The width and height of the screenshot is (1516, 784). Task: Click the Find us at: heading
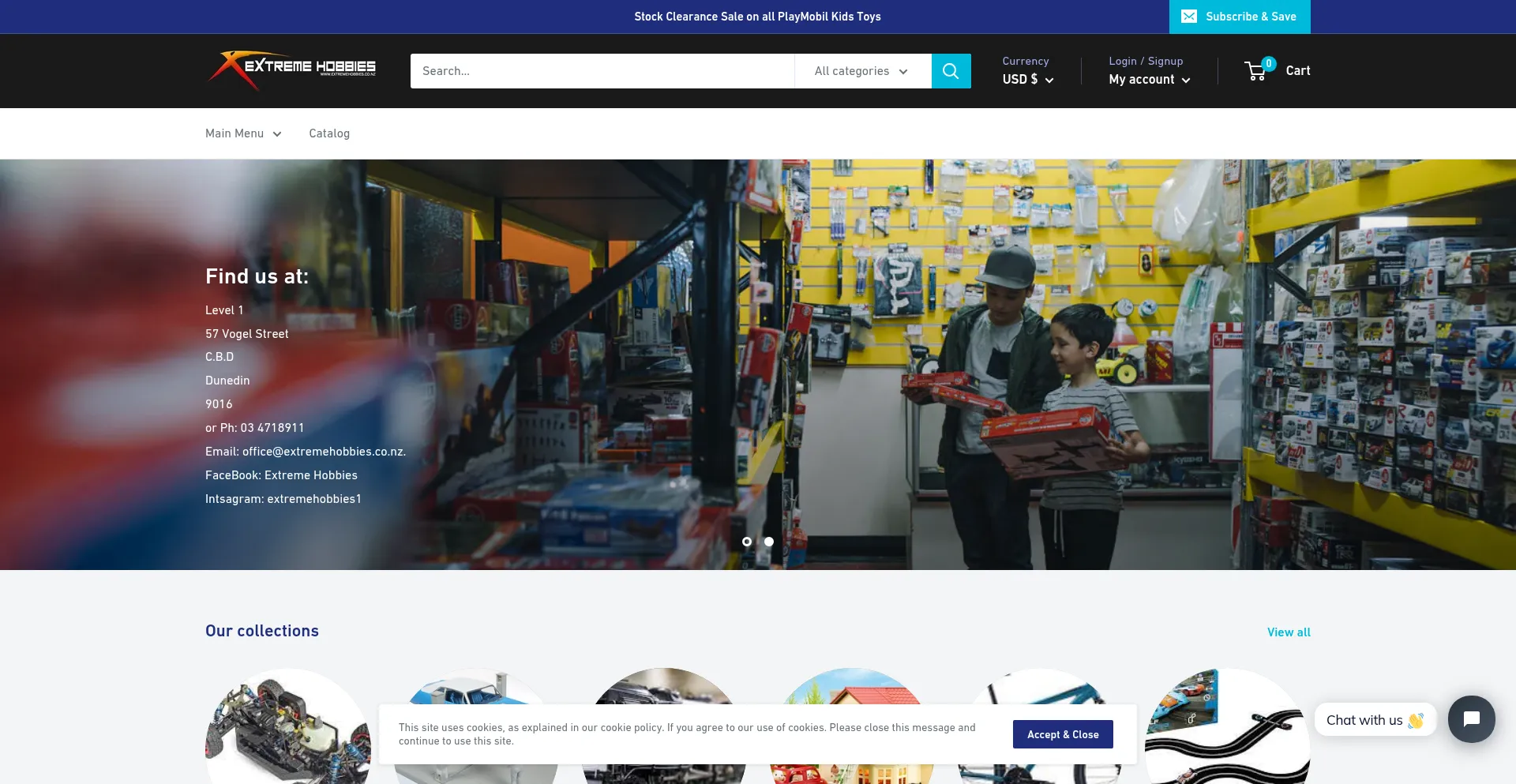click(x=257, y=276)
